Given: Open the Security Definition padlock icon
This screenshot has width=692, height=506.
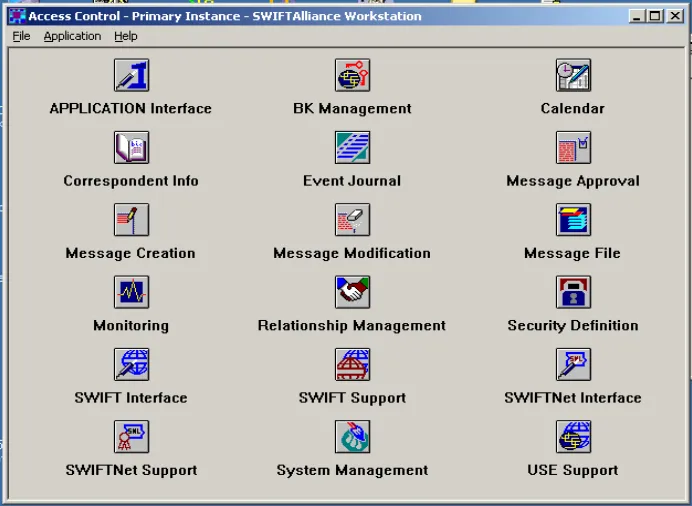Looking at the screenshot, I should [573, 292].
